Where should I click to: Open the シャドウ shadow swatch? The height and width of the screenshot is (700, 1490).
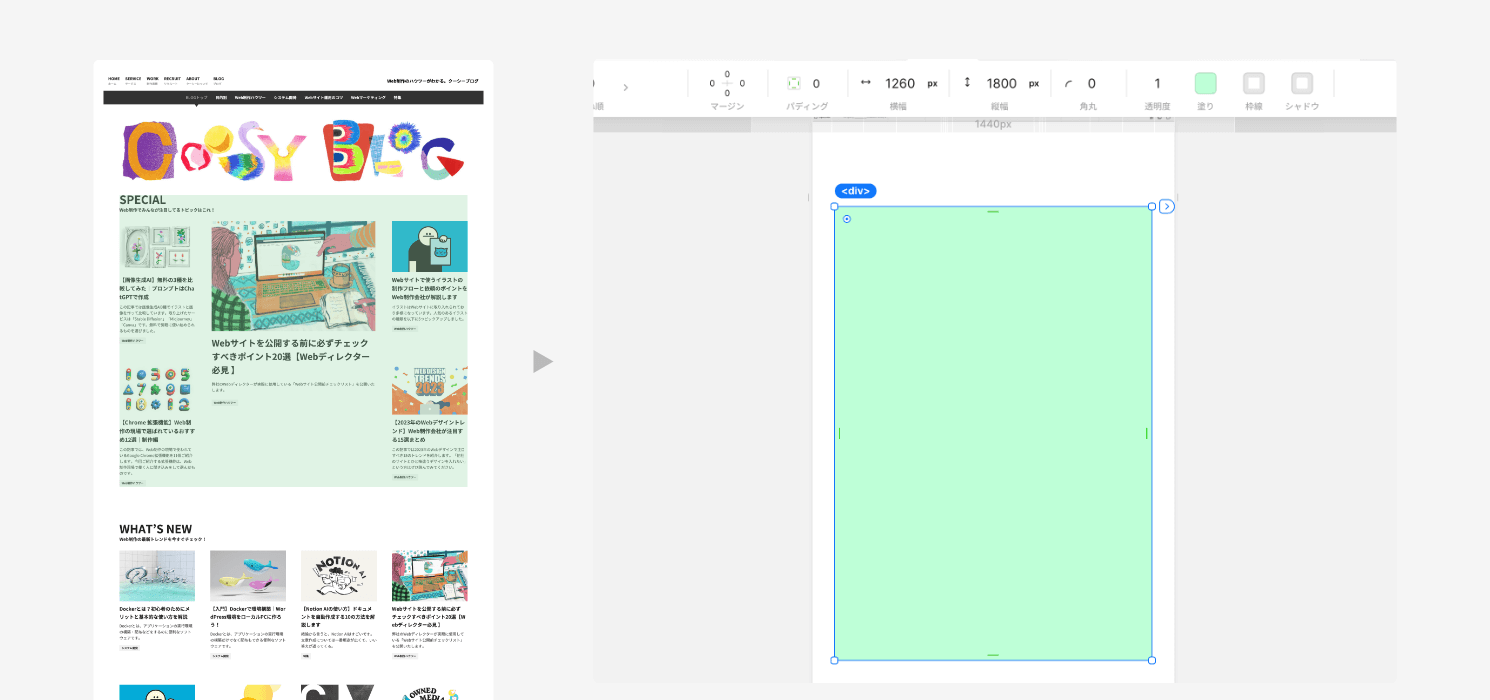(x=1302, y=84)
